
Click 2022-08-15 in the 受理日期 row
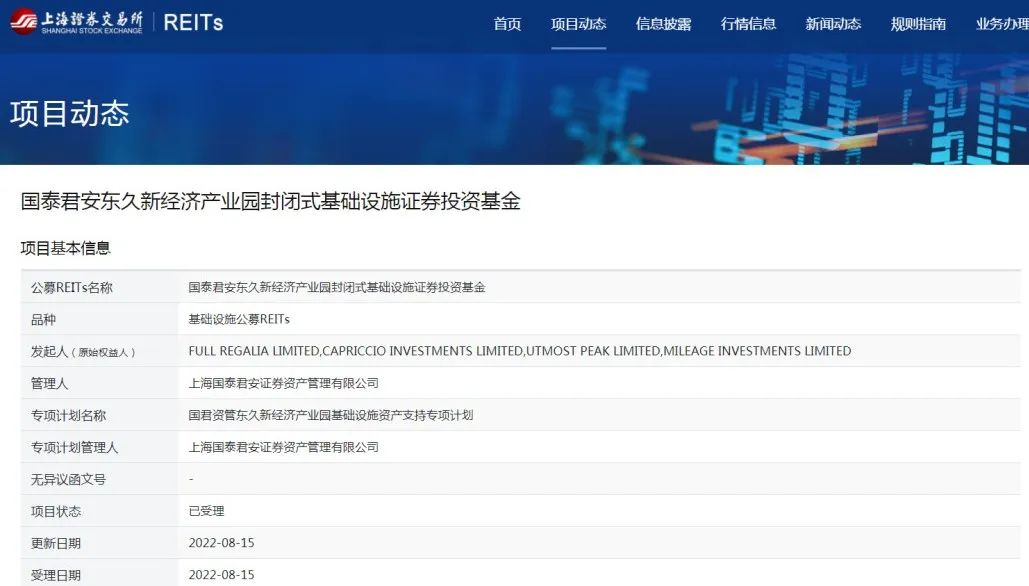click(x=221, y=575)
